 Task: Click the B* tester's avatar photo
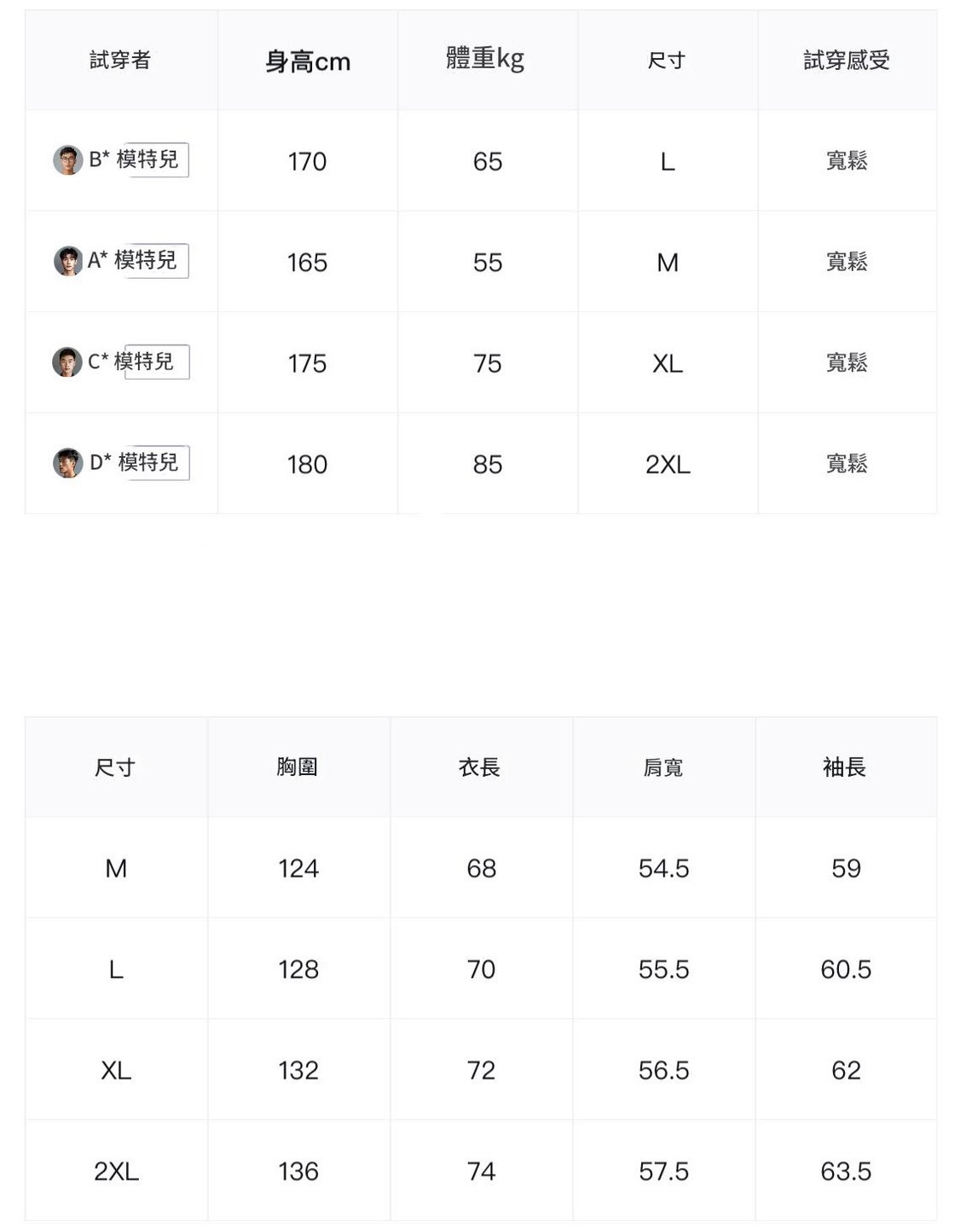pos(67,159)
